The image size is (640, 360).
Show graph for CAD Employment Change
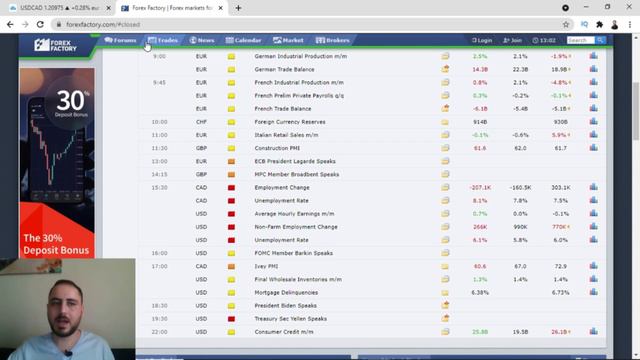tap(593, 187)
